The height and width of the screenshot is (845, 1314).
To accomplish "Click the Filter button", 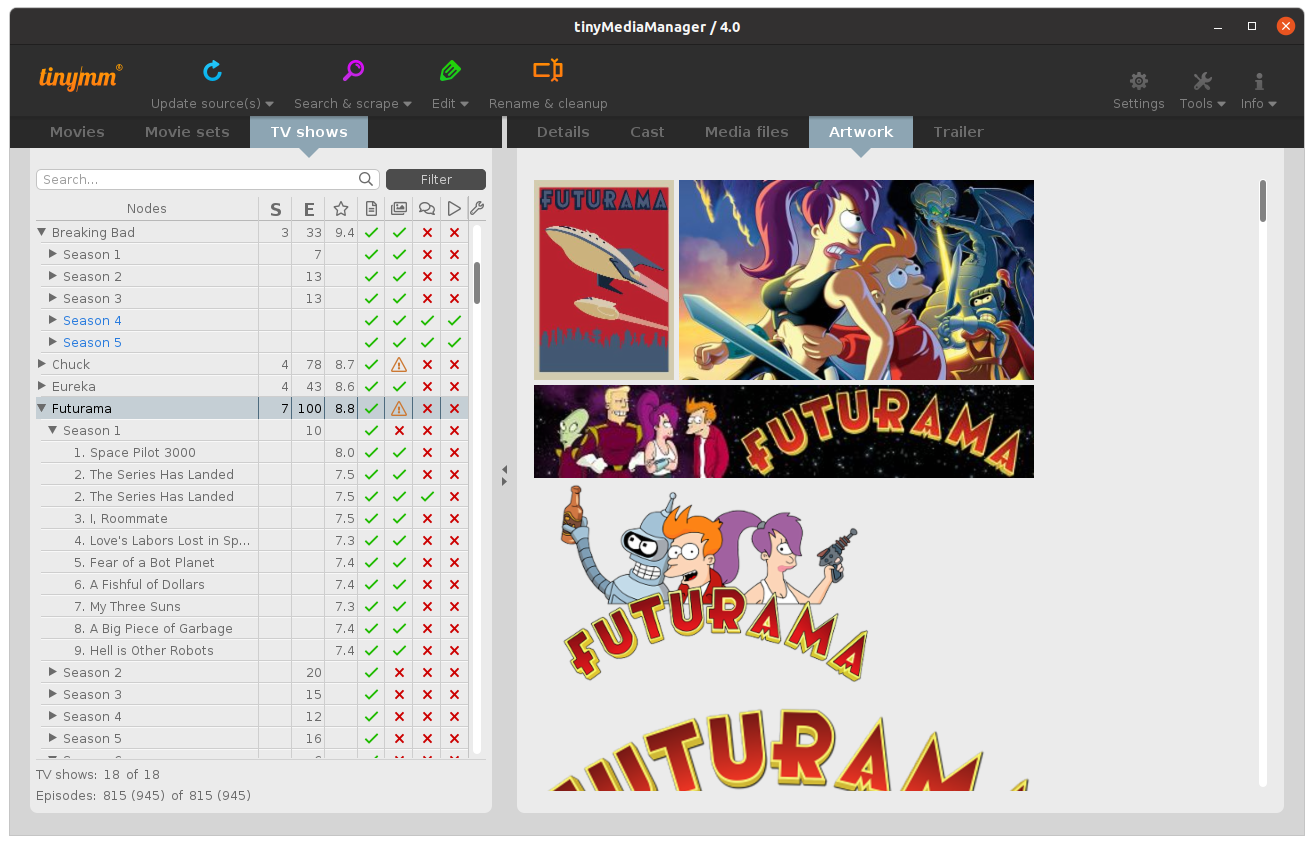I will click(x=436, y=180).
